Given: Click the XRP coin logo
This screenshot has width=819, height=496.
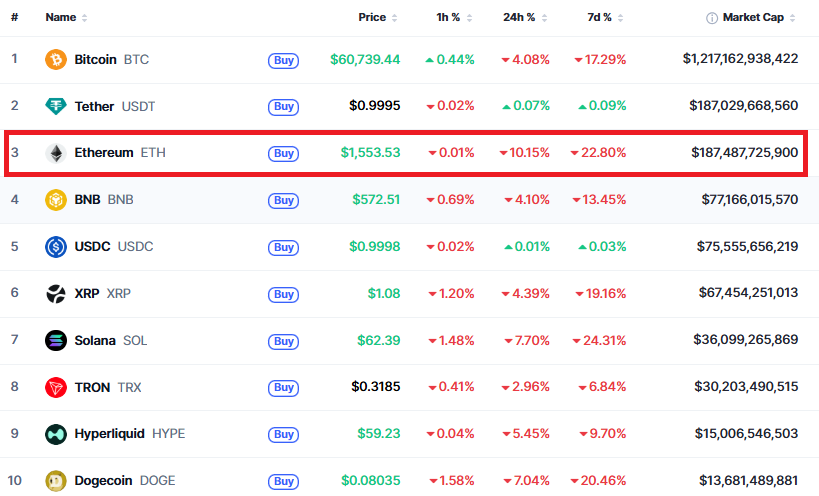Looking at the screenshot, I should tap(56, 294).
